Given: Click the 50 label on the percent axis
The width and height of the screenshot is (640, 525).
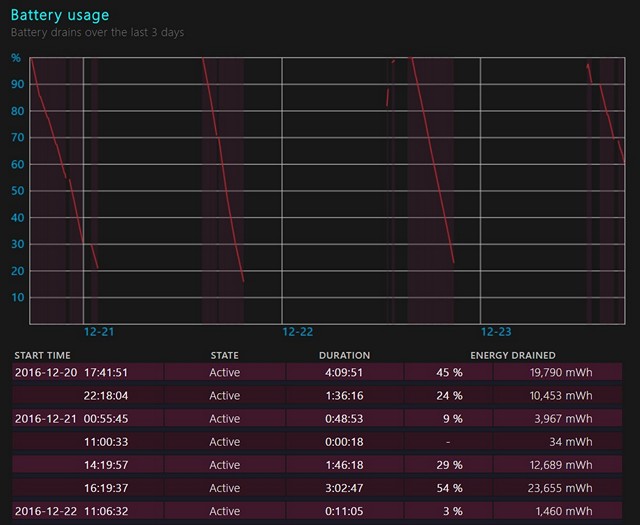Looking at the screenshot, I should (18, 191).
